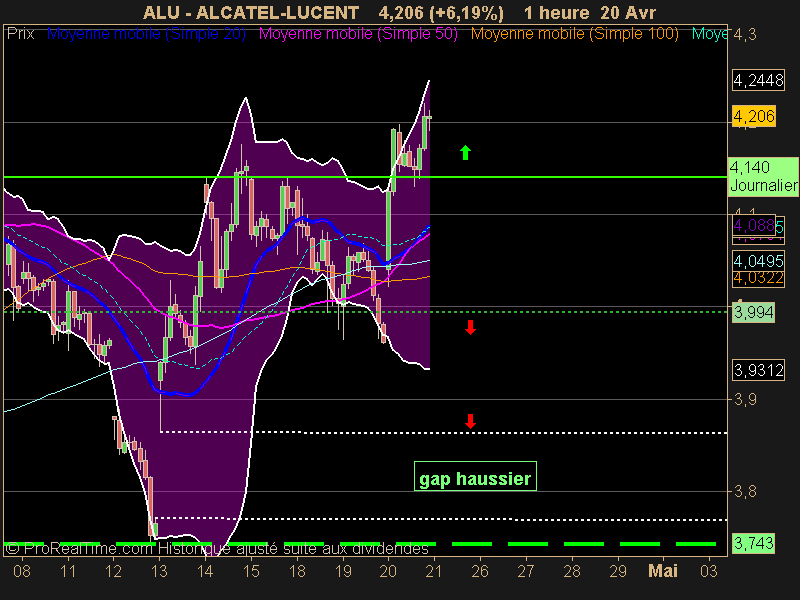This screenshot has width=800, height=600.
Task: Click the orange 4,0322 price tag
Action: click(758, 278)
